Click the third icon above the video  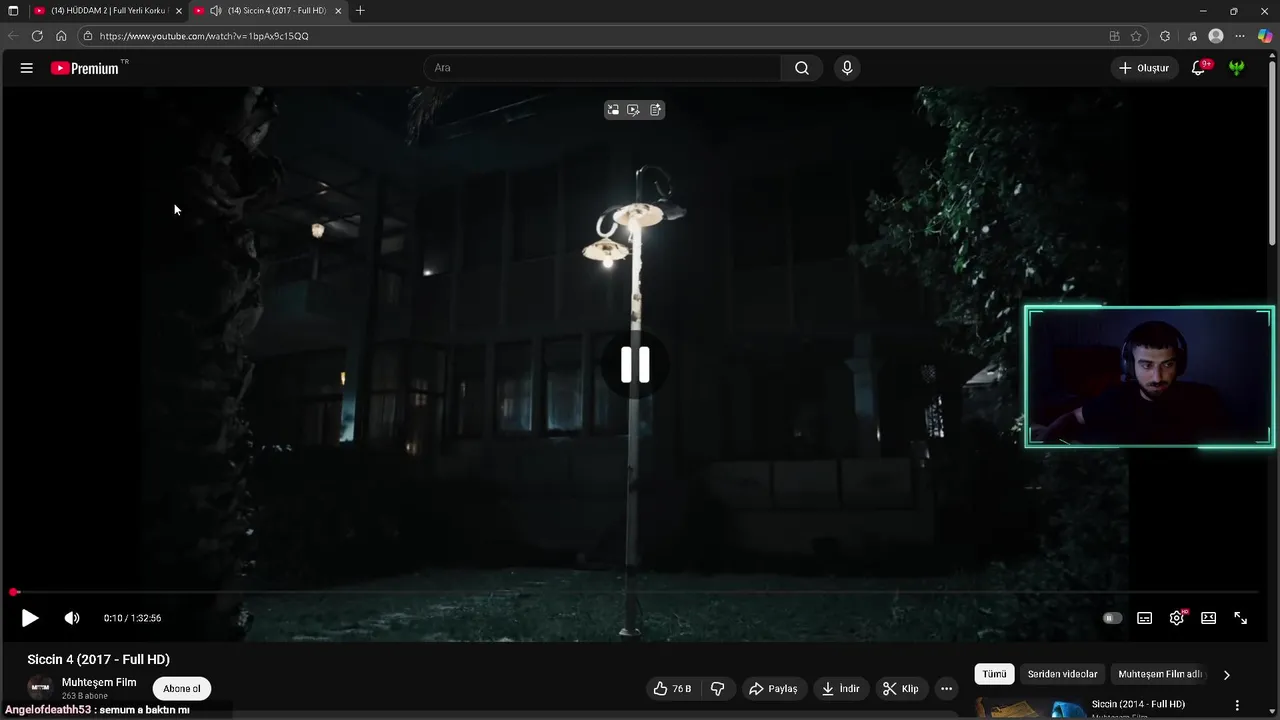[x=656, y=110]
